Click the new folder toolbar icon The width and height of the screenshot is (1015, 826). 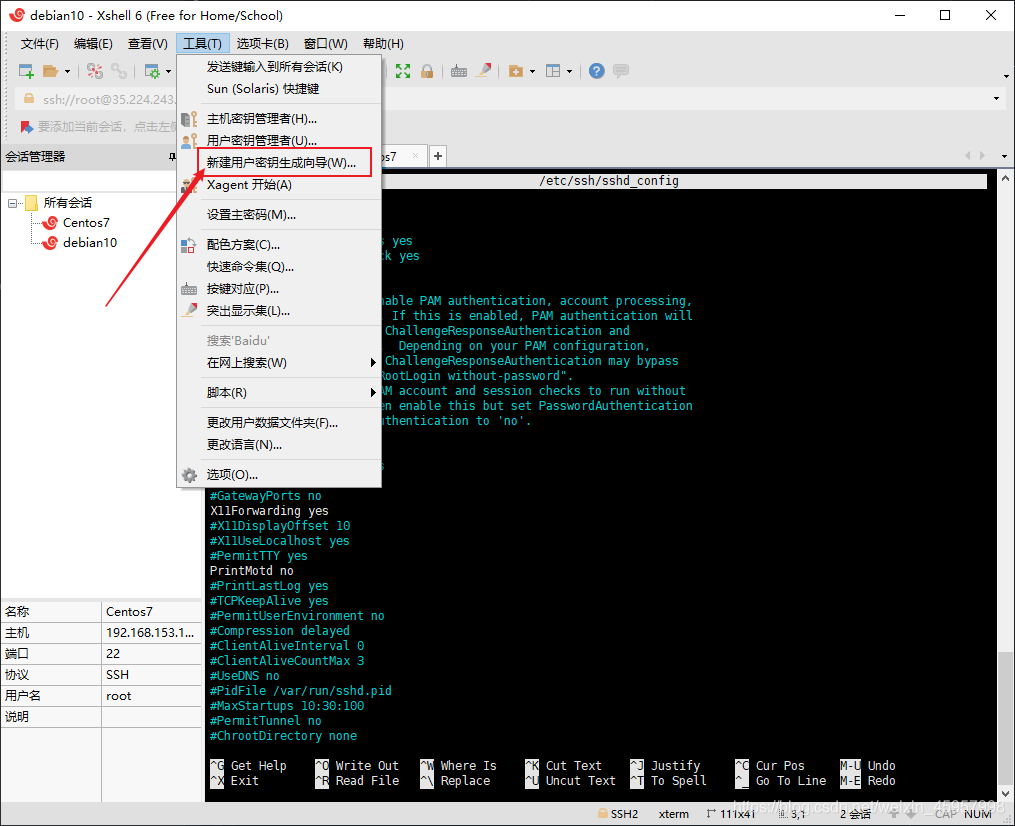click(x=516, y=71)
